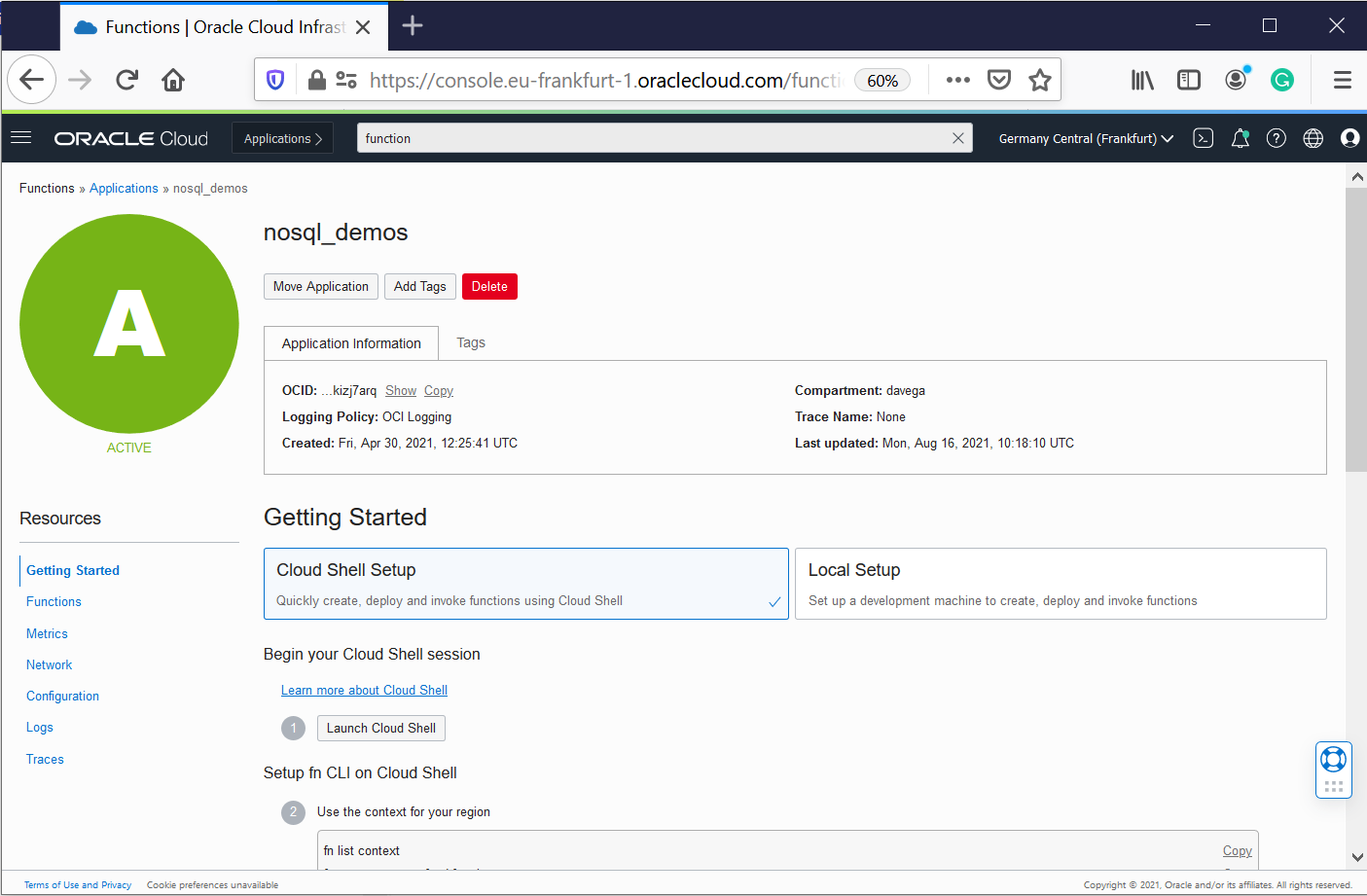Open the Germany Central (Frankfurt) region dropdown
Image resolution: width=1367 pixels, height=896 pixels.
point(1086,138)
